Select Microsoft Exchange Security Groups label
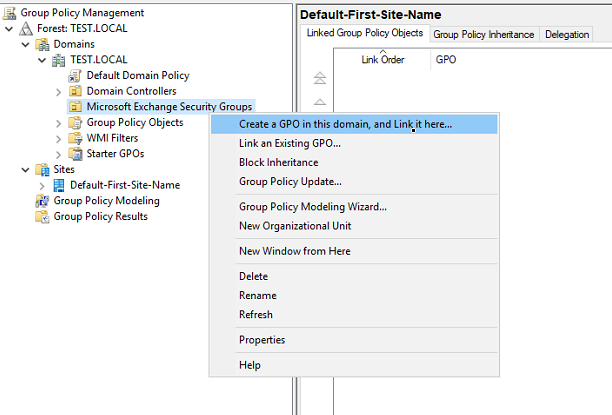Image resolution: width=612 pixels, height=415 pixels. (169, 107)
